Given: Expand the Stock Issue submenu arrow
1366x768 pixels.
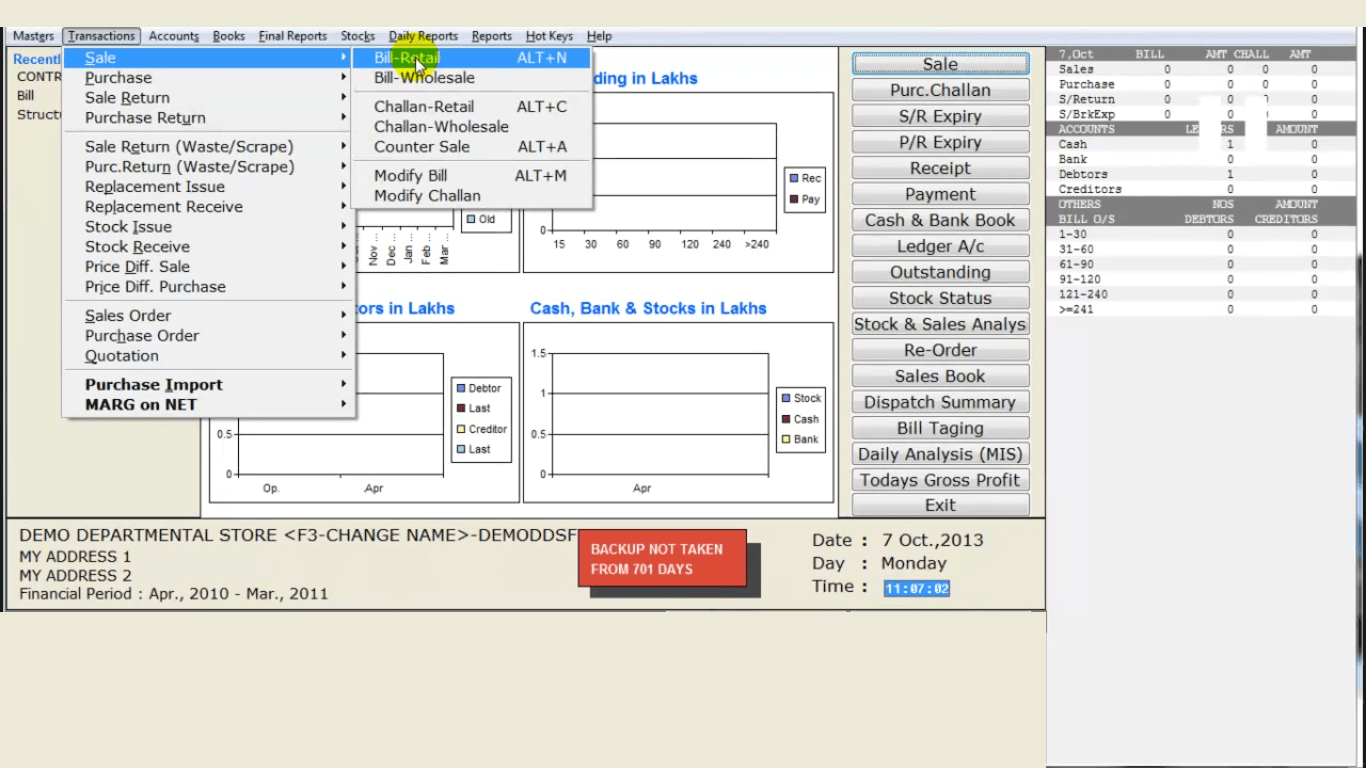Looking at the screenshot, I should pos(343,227).
